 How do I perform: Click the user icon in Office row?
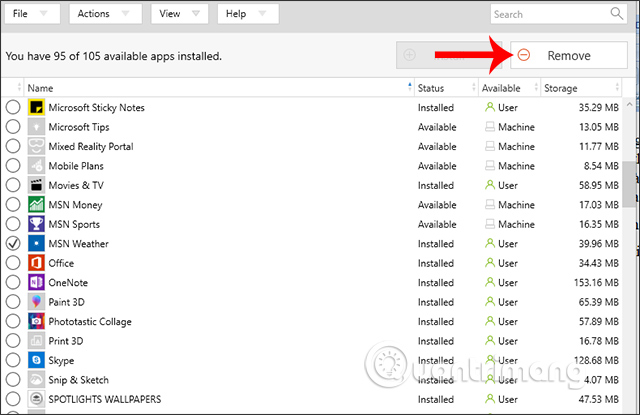pos(490,263)
